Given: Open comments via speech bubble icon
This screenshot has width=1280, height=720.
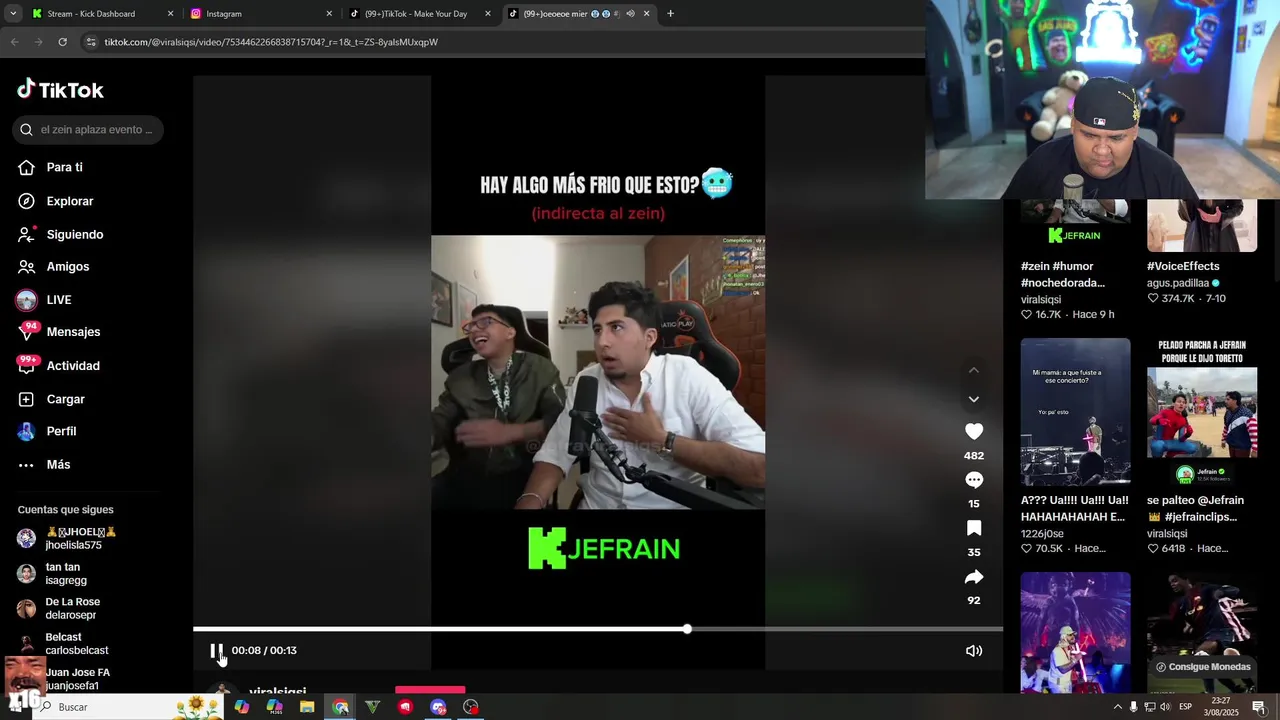Looking at the screenshot, I should 974,480.
